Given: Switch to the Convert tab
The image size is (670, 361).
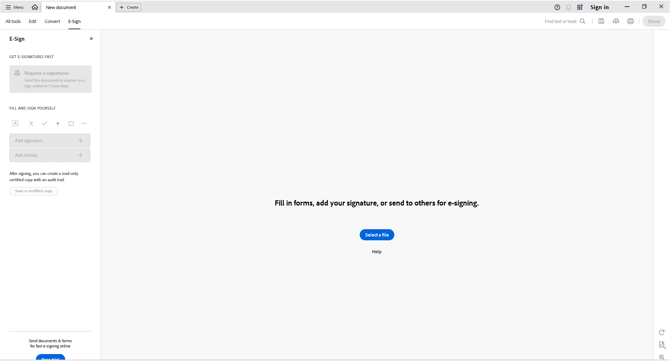Looking at the screenshot, I should (52, 21).
